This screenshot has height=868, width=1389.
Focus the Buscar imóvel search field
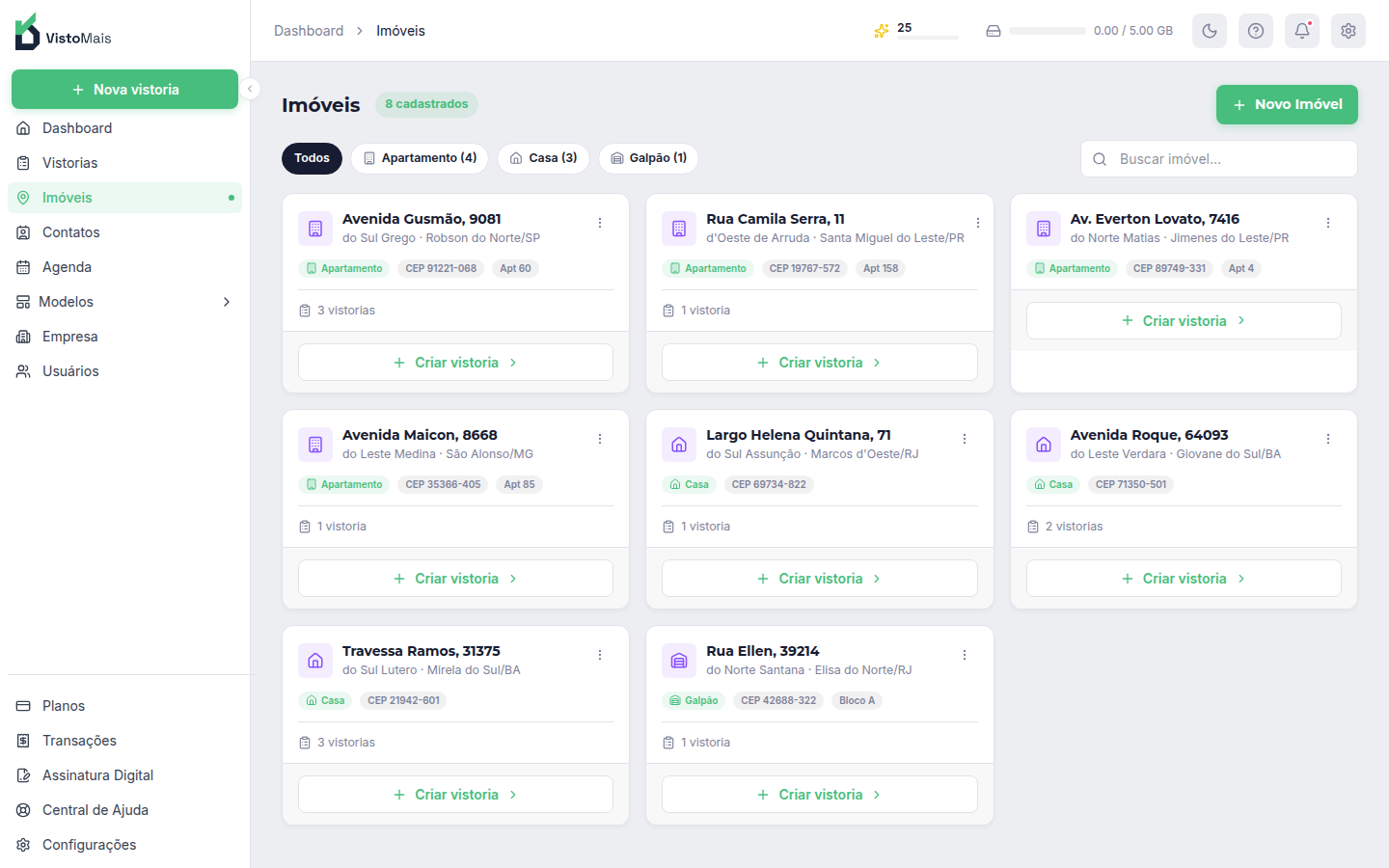[x=1219, y=159]
